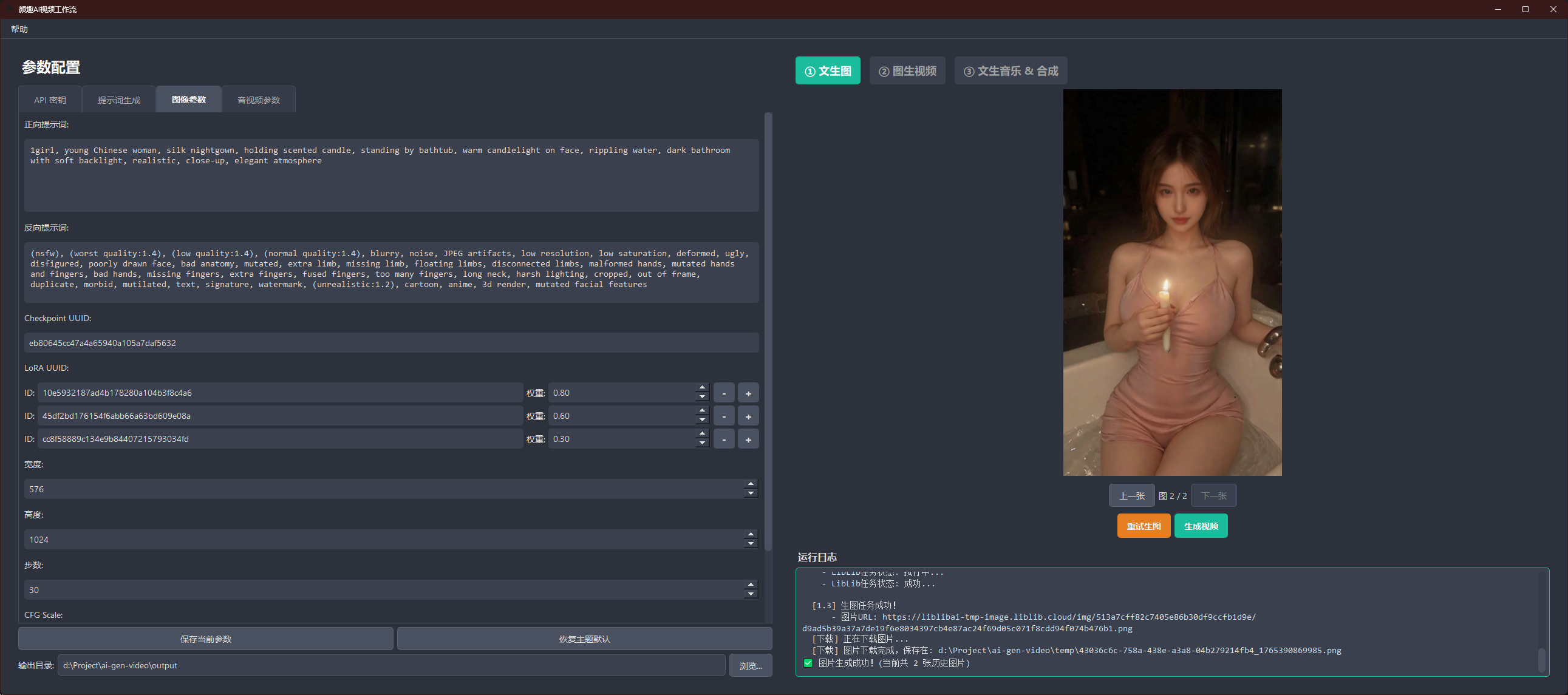Viewport: 1568px width, 695px height.
Task: Decrease 步数 with the down arrow
Action: 751,595
